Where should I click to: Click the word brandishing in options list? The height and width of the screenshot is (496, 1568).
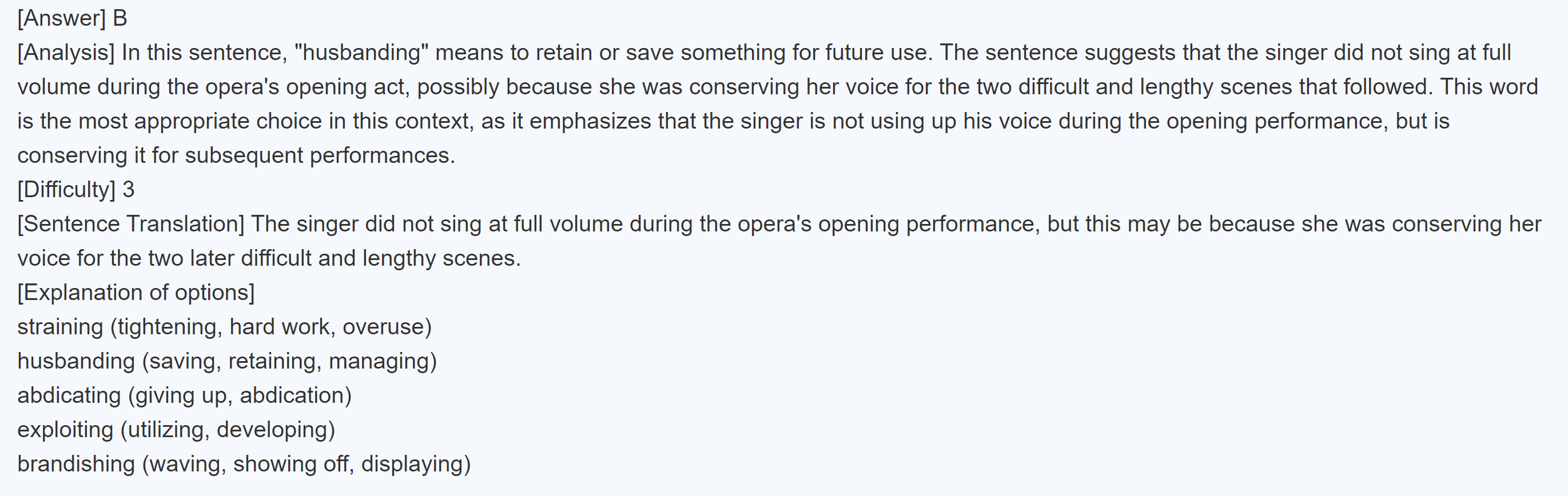coord(75,465)
